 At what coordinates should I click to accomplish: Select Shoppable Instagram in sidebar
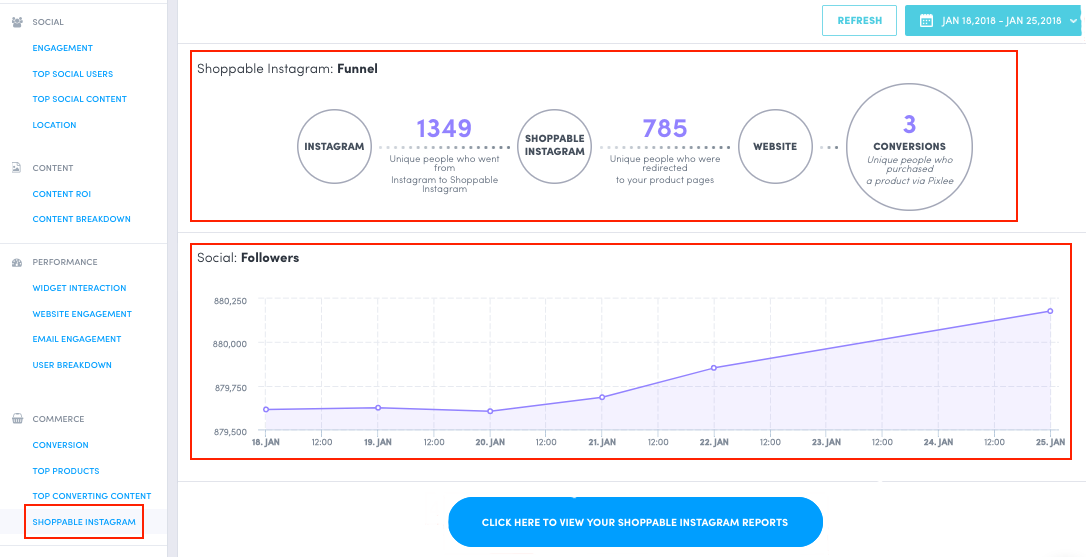point(84,522)
